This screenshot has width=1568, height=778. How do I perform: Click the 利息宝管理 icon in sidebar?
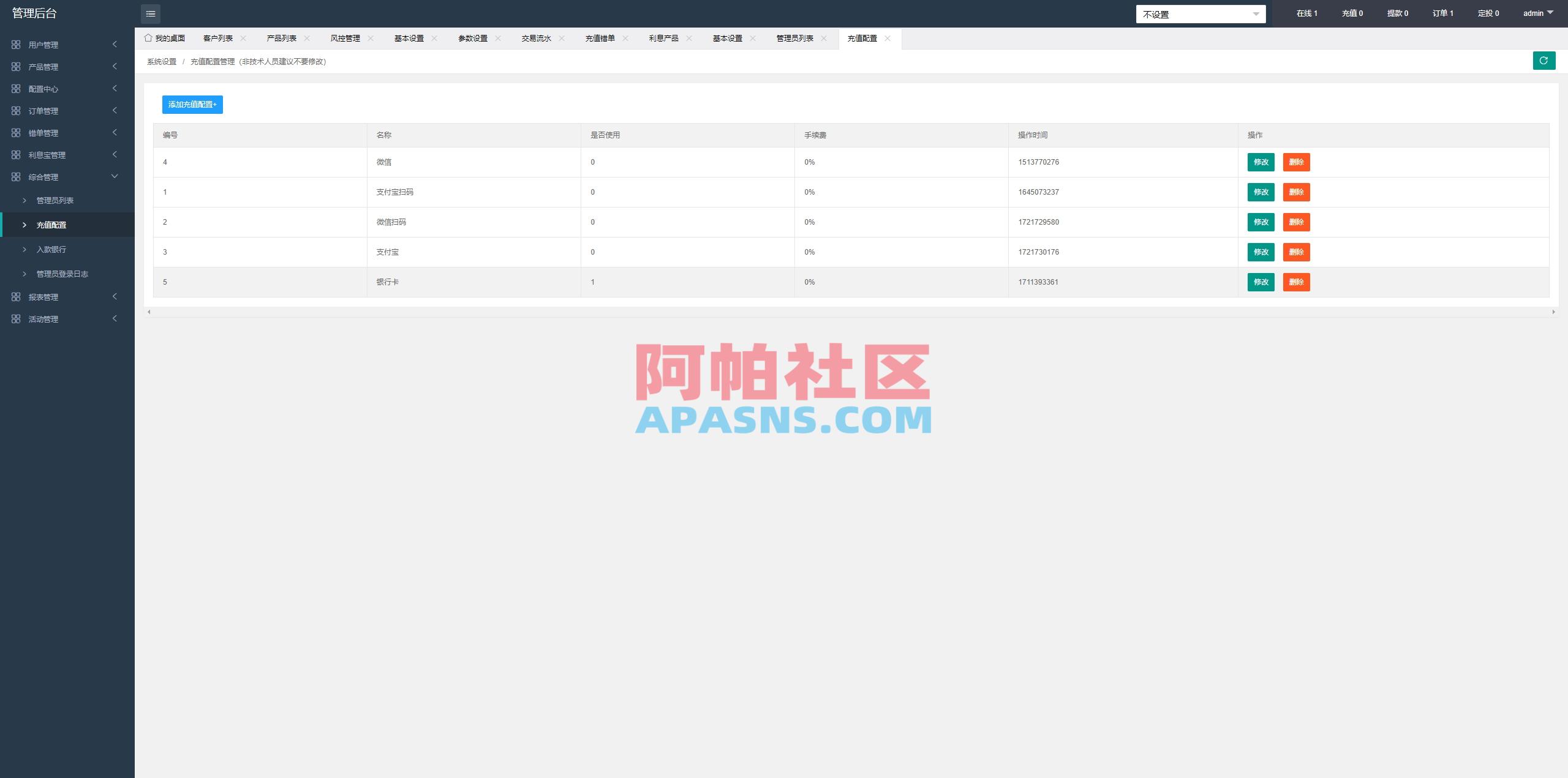(16, 154)
